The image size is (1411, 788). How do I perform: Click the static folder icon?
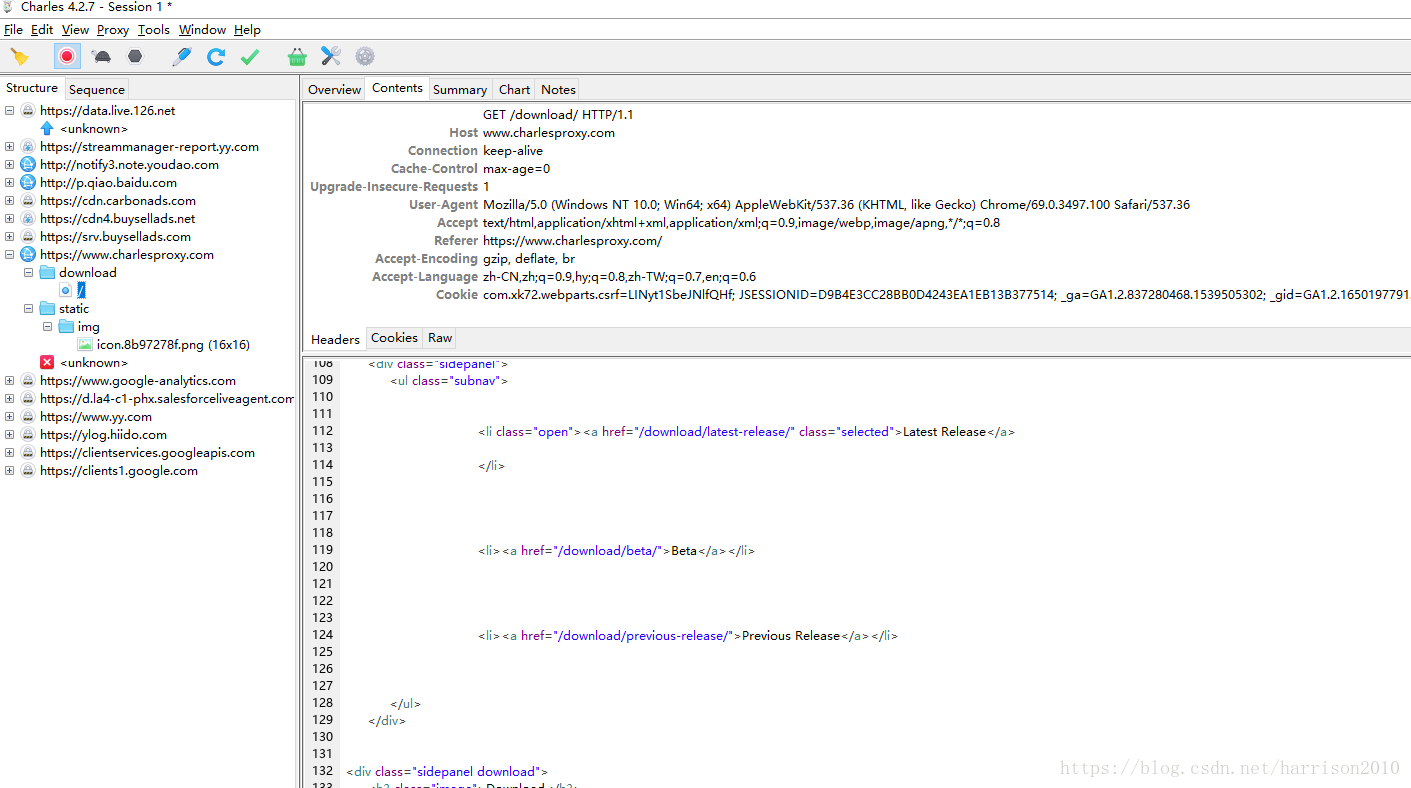click(x=47, y=309)
